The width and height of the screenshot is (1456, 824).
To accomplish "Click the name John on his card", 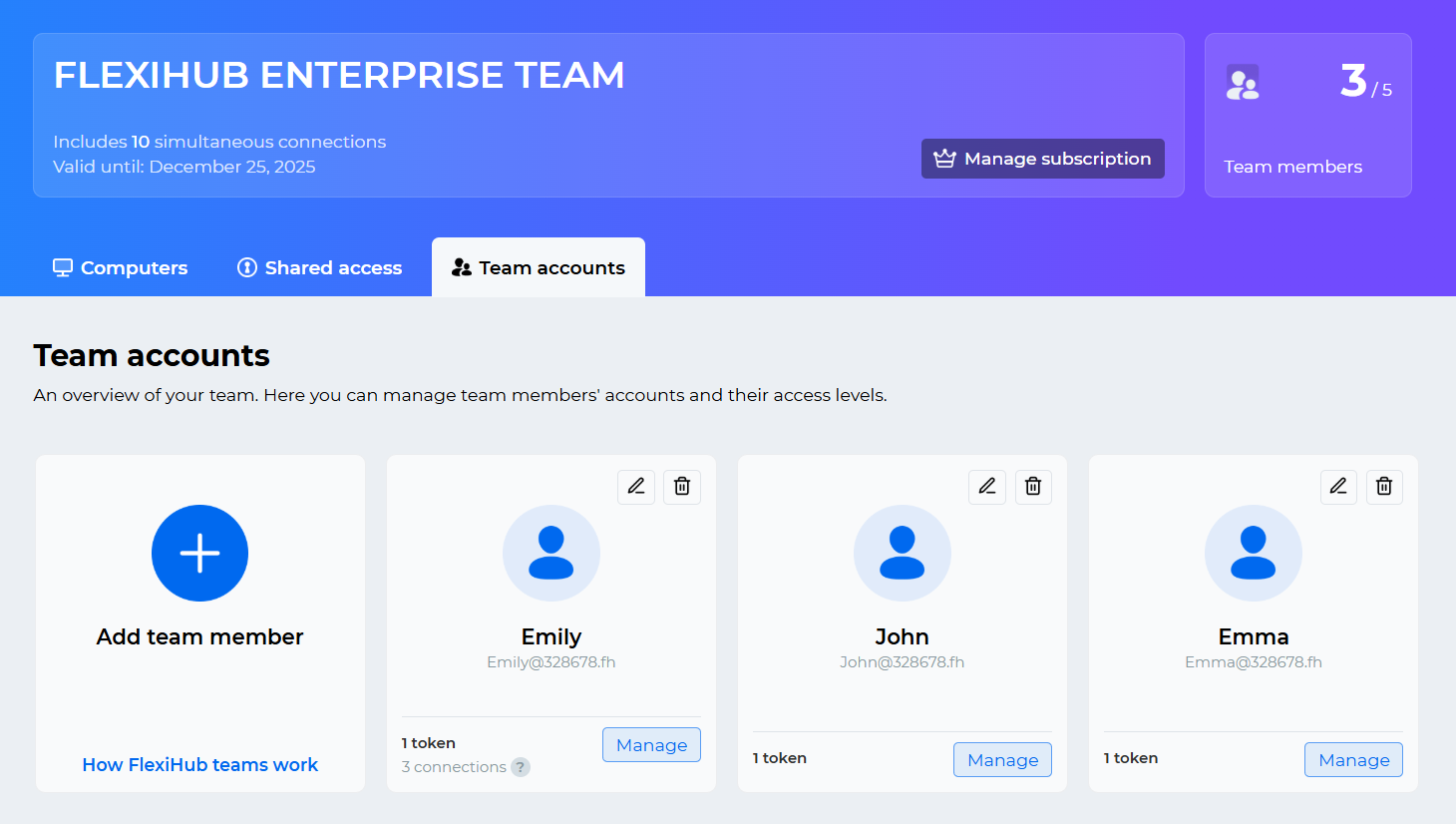I will click(903, 636).
